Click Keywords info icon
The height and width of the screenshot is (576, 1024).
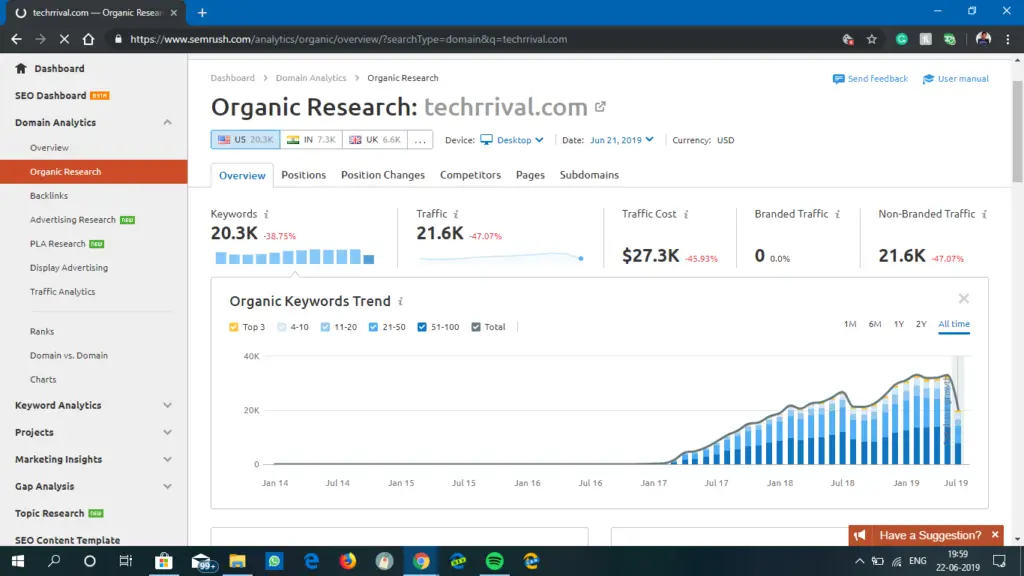[x=266, y=214]
